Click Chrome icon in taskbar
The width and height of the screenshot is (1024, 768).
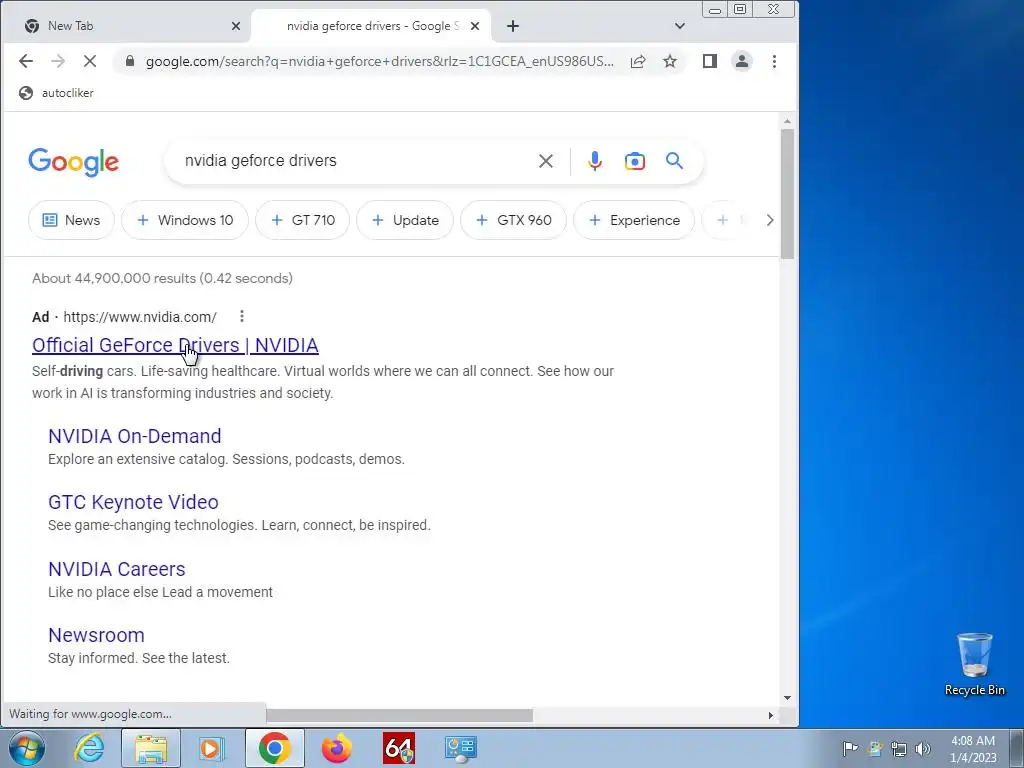(x=274, y=748)
